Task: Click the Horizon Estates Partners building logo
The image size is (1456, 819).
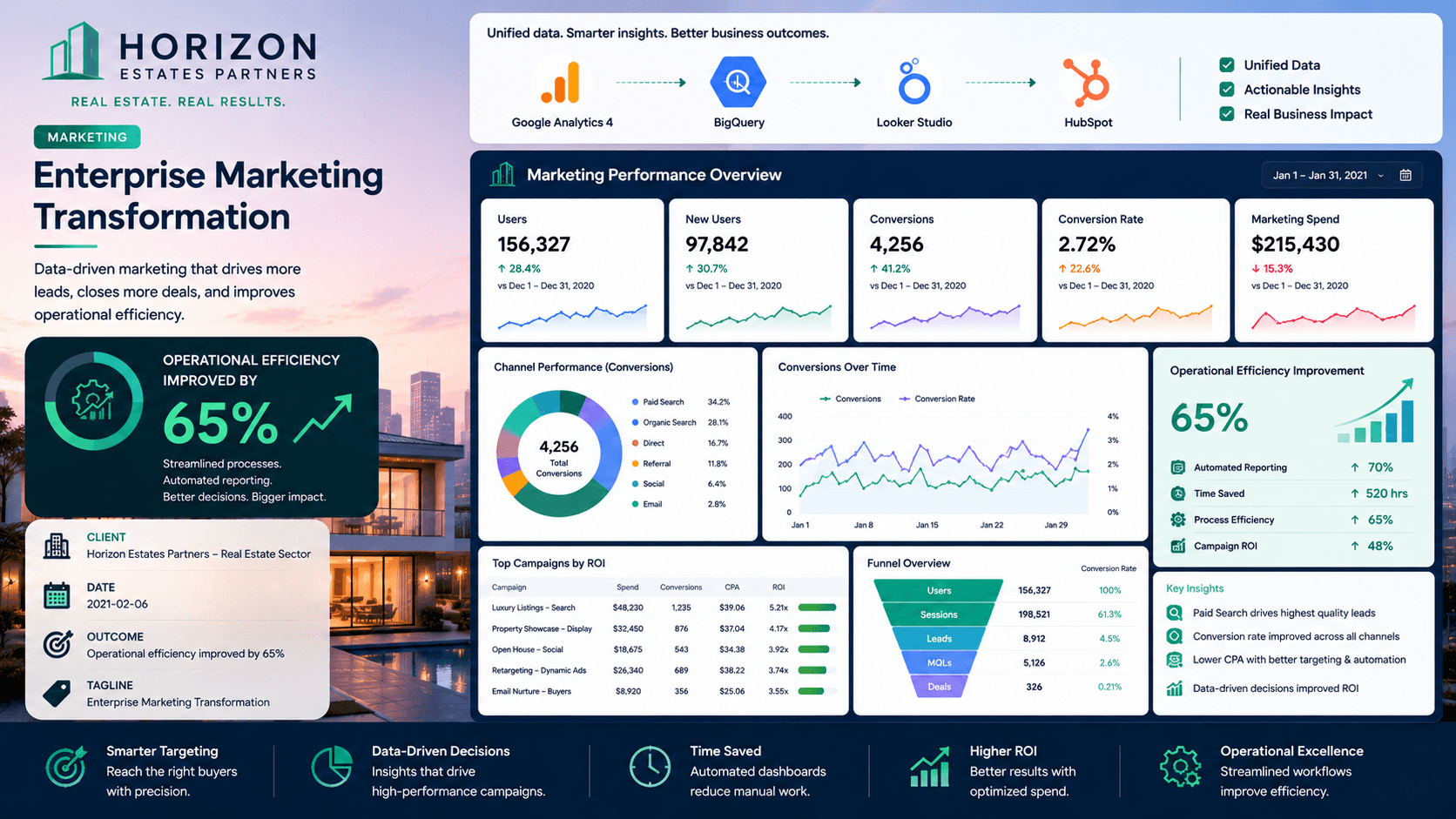Action: point(72,50)
